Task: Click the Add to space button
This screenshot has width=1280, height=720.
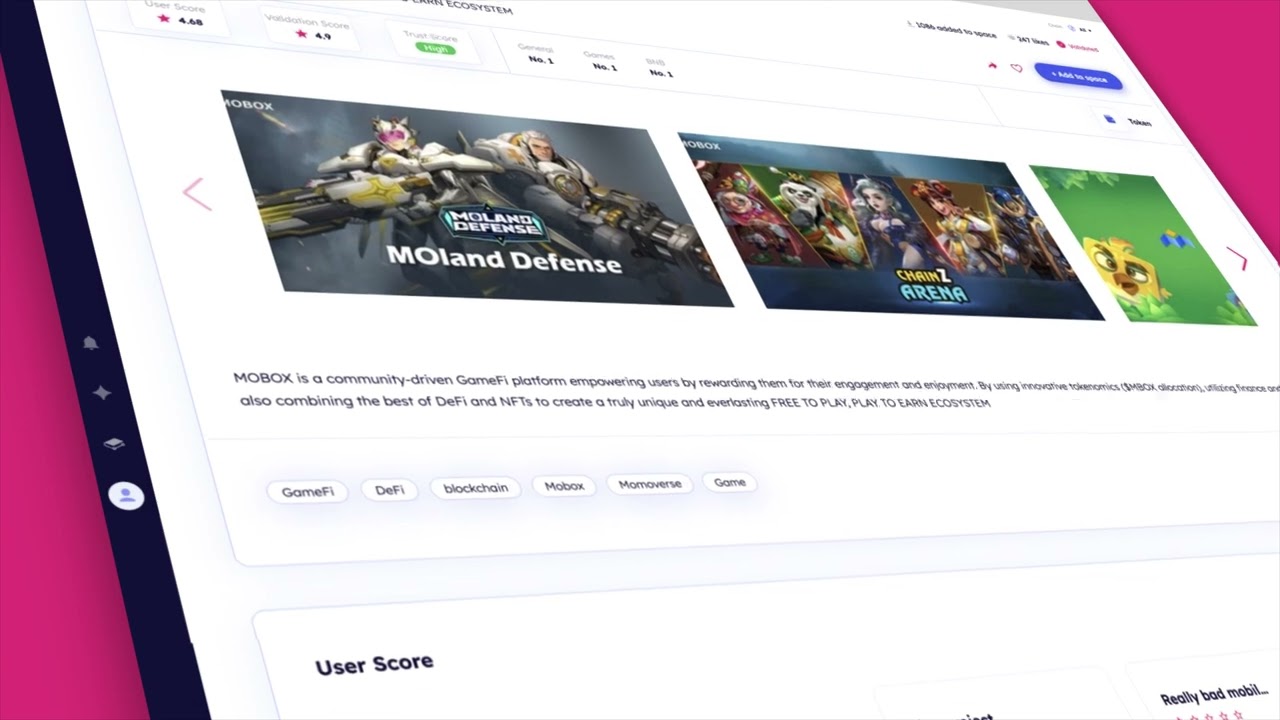Action: (1078, 76)
